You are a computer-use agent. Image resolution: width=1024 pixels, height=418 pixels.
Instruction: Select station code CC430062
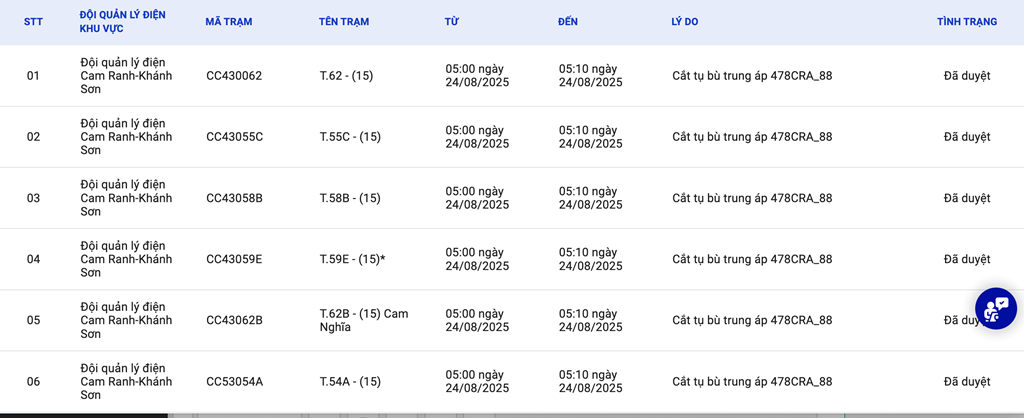tap(234, 76)
